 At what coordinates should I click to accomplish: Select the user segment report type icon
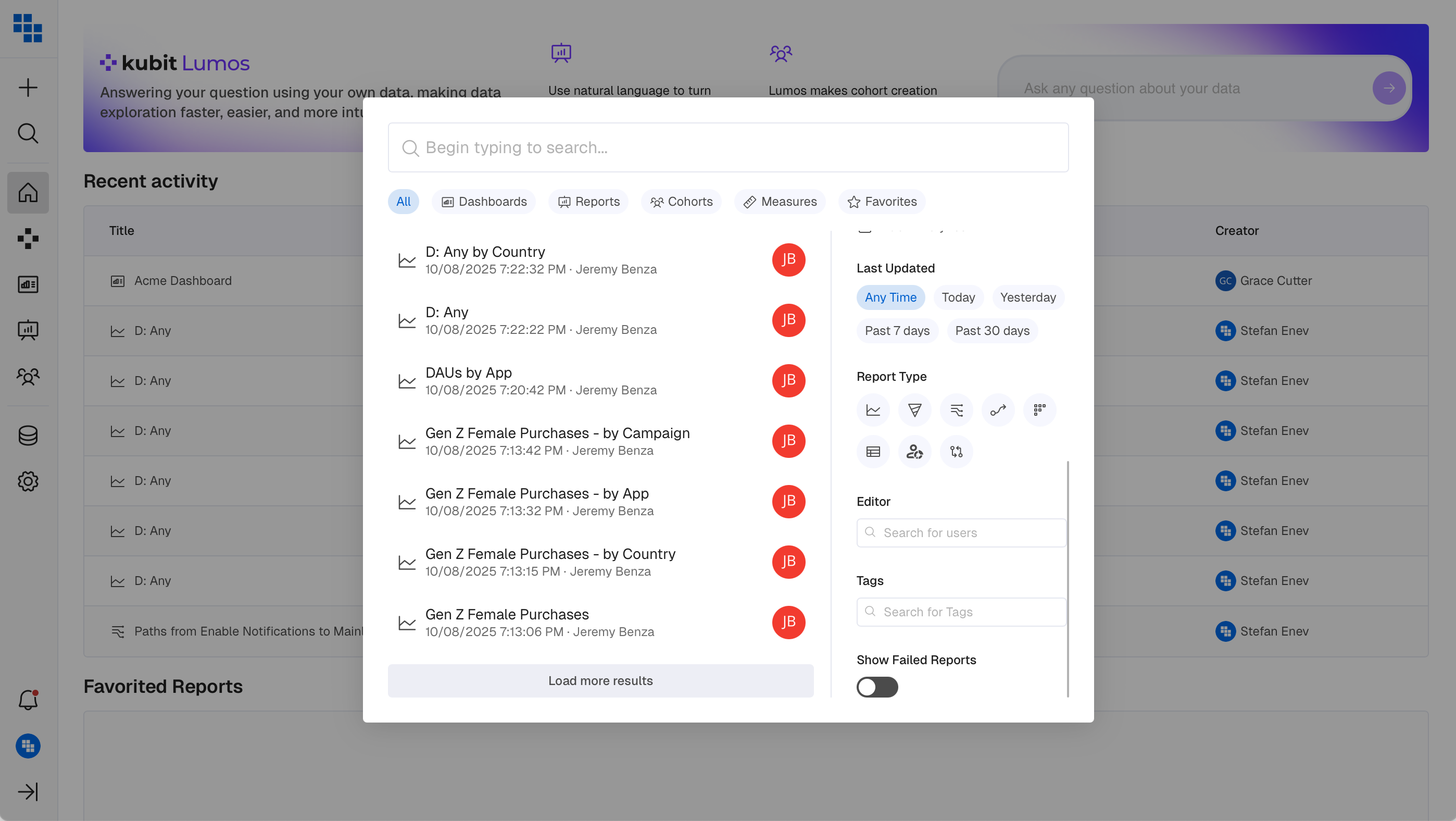pyautogui.click(x=914, y=452)
